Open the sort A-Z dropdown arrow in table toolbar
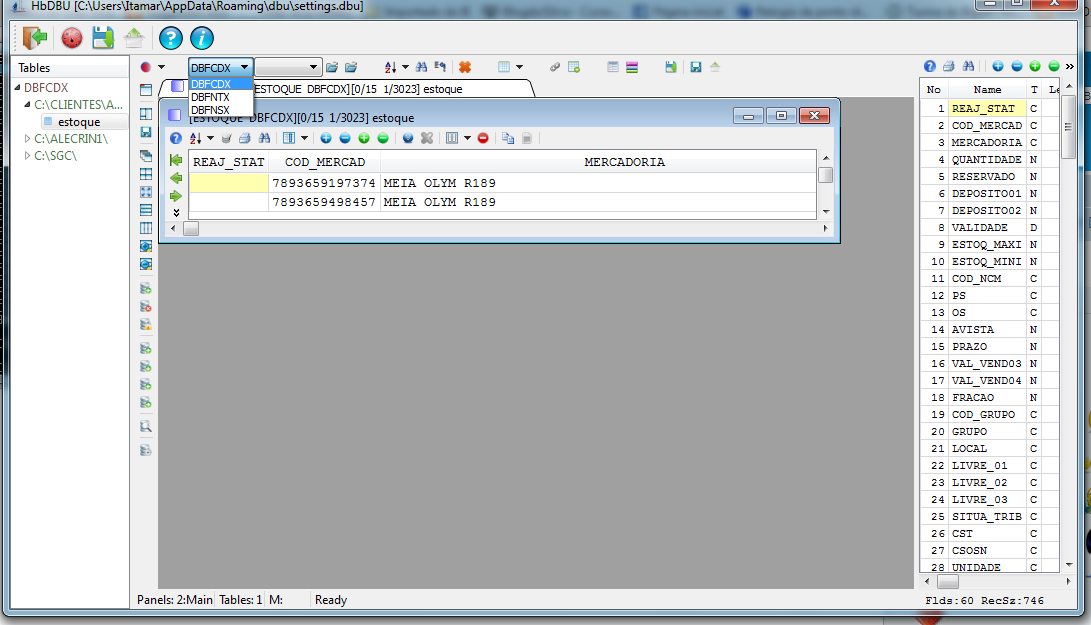 (x=405, y=67)
